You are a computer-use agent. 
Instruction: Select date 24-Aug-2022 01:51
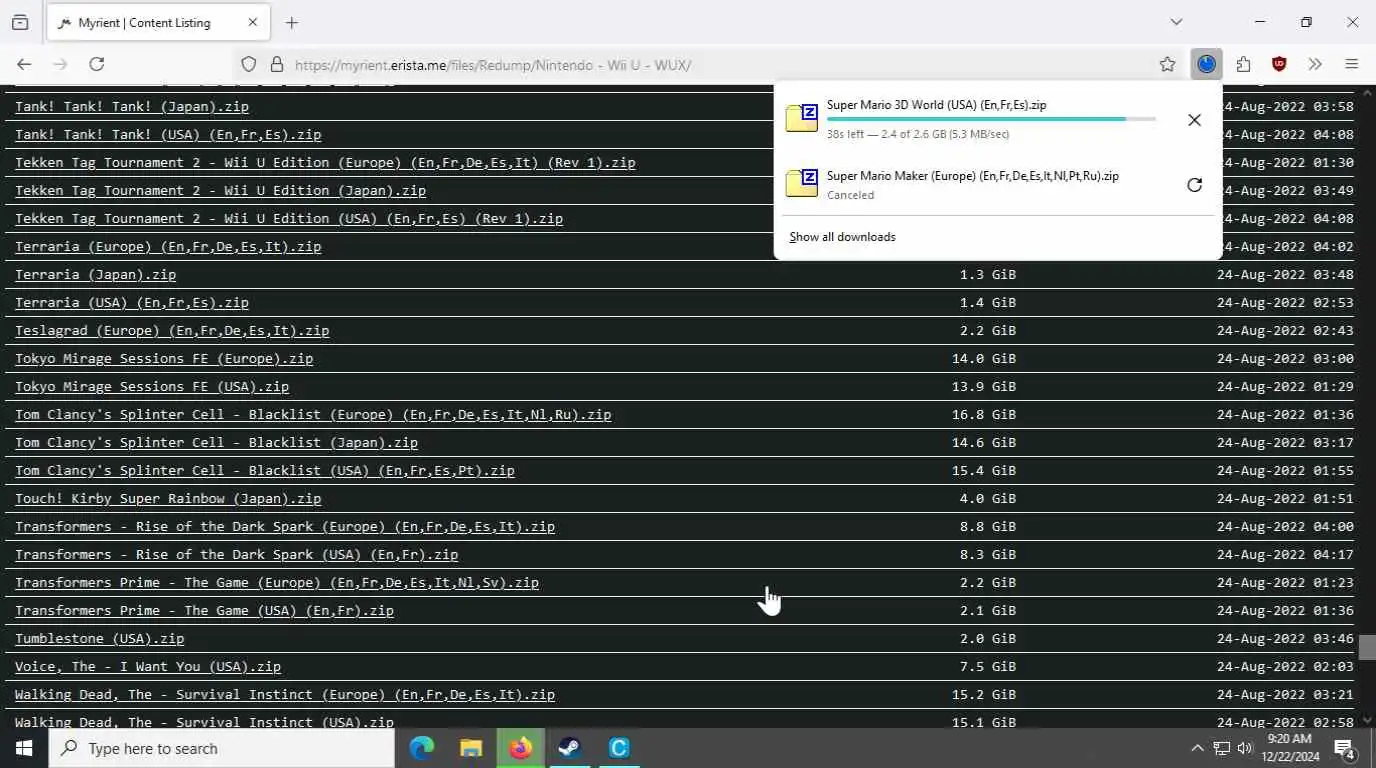1285,498
